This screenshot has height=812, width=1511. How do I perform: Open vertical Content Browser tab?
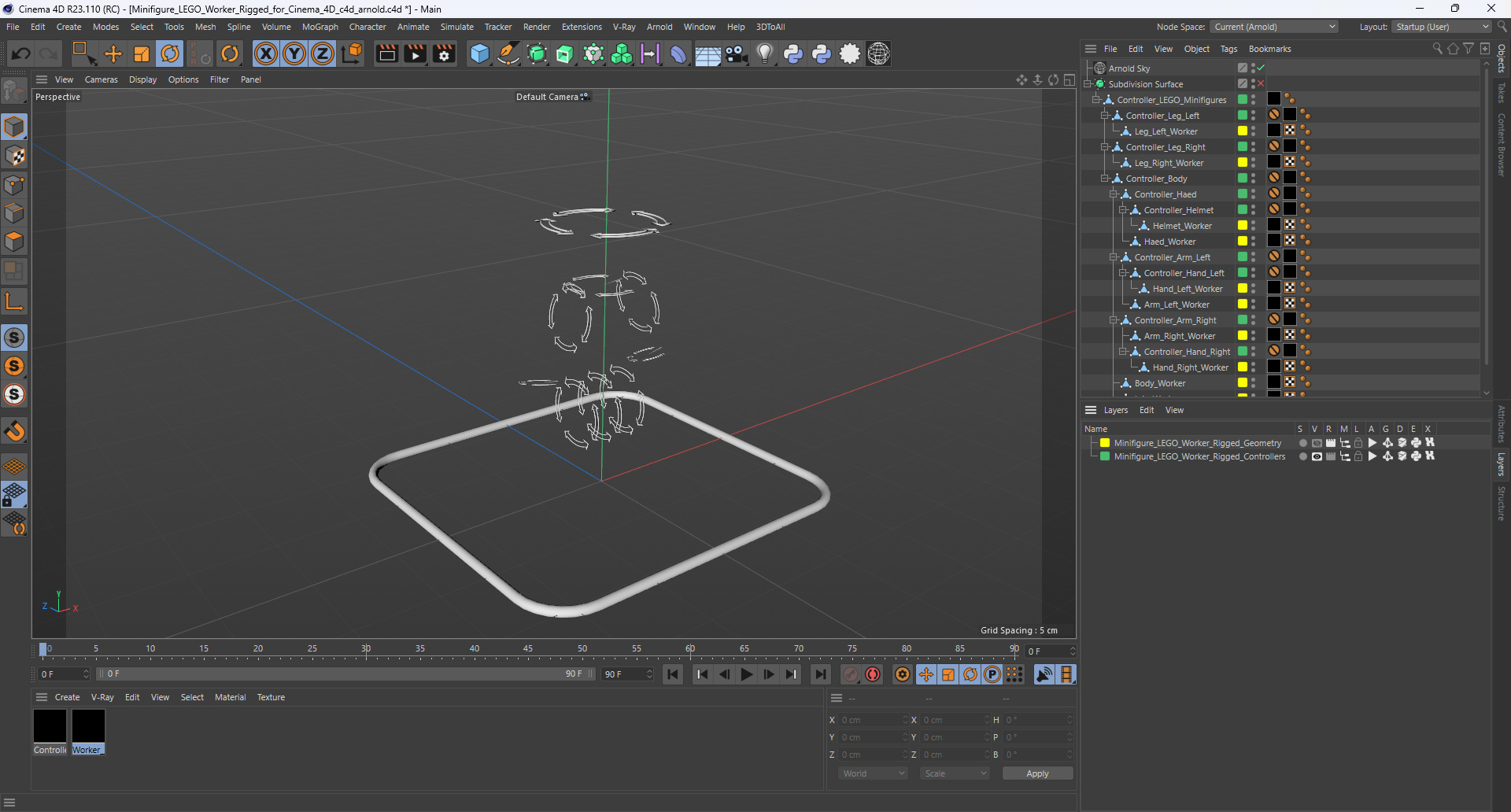(1502, 144)
